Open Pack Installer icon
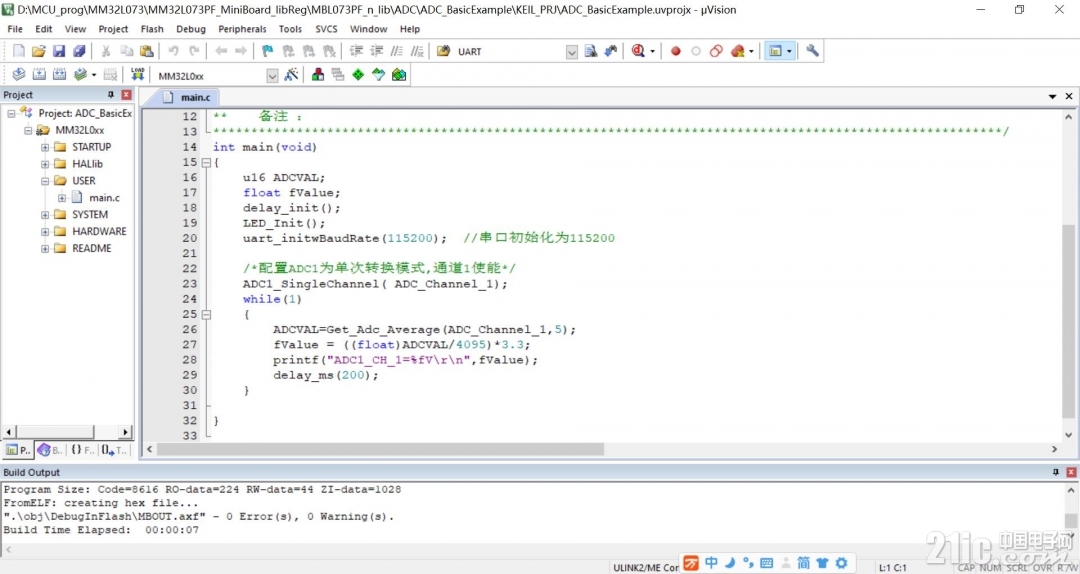The width and height of the screenshot is (1080, 574). tap(399, 74)
